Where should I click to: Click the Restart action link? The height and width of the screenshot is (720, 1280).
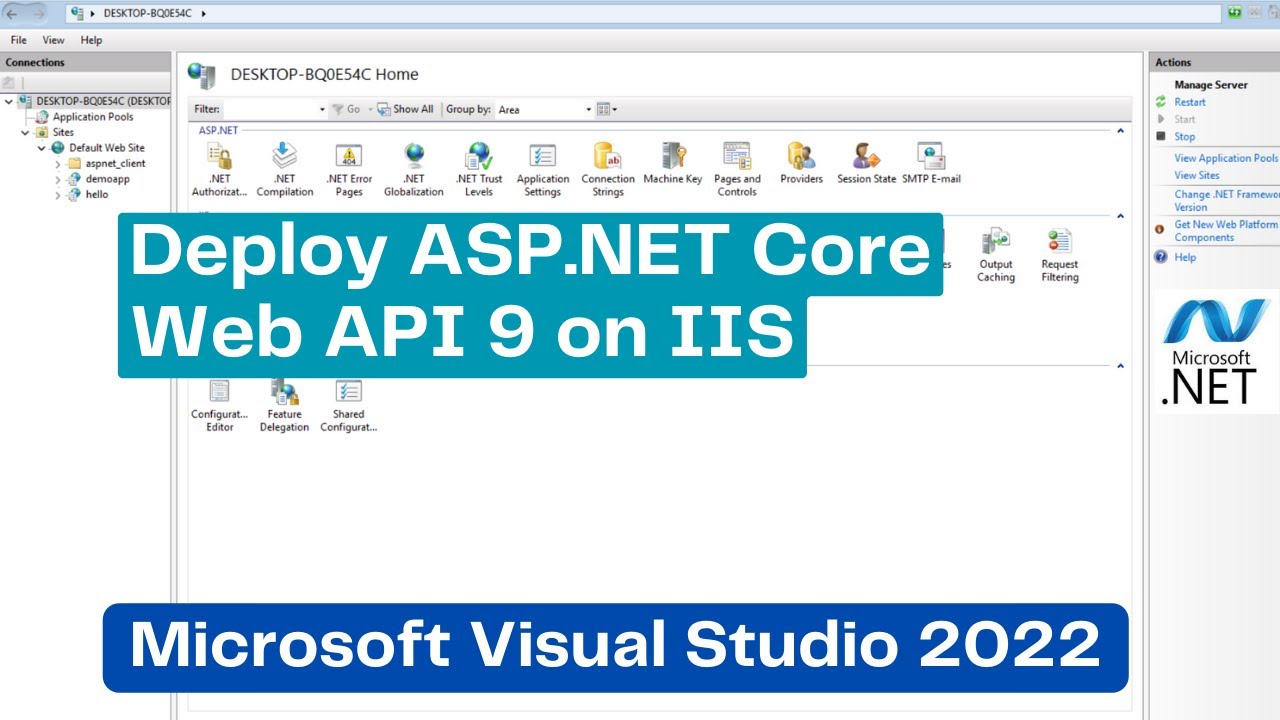(1190, 102)
